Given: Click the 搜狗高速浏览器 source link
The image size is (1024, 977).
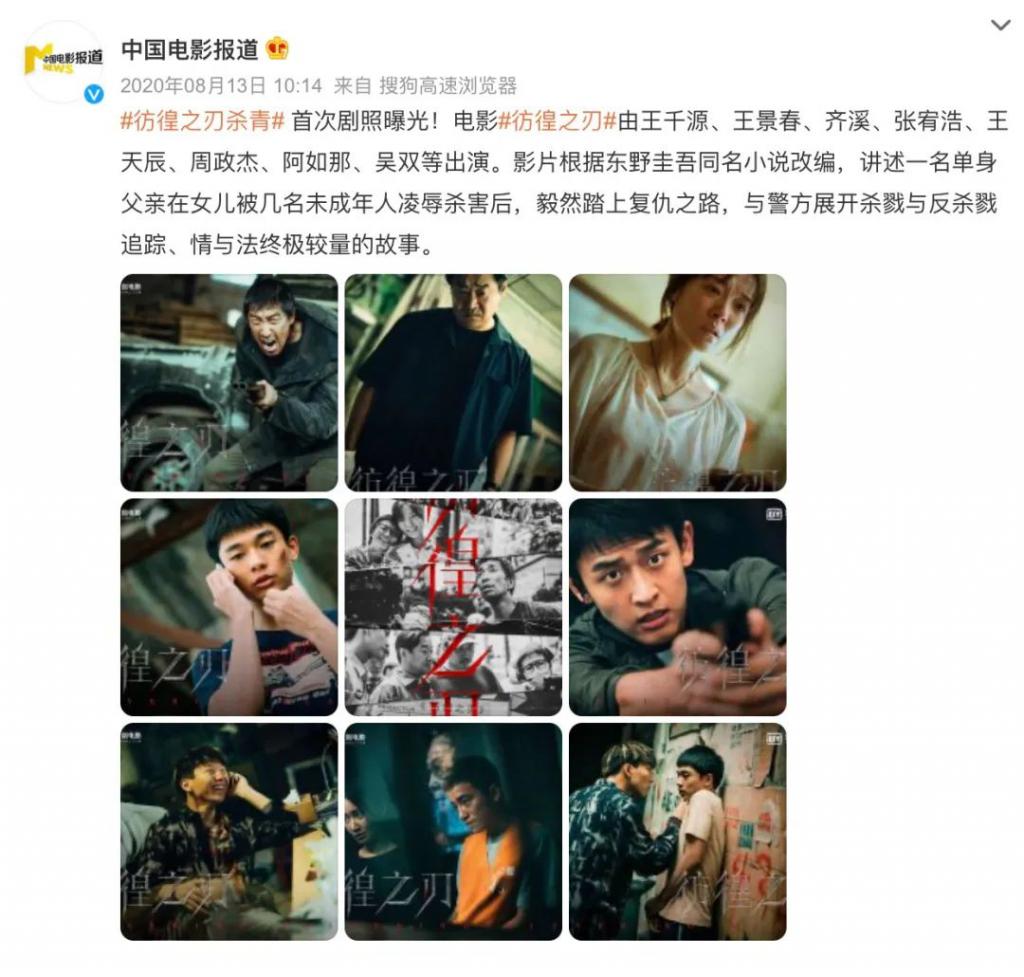Looking at the screenshot, I should (x=448, y=86).
